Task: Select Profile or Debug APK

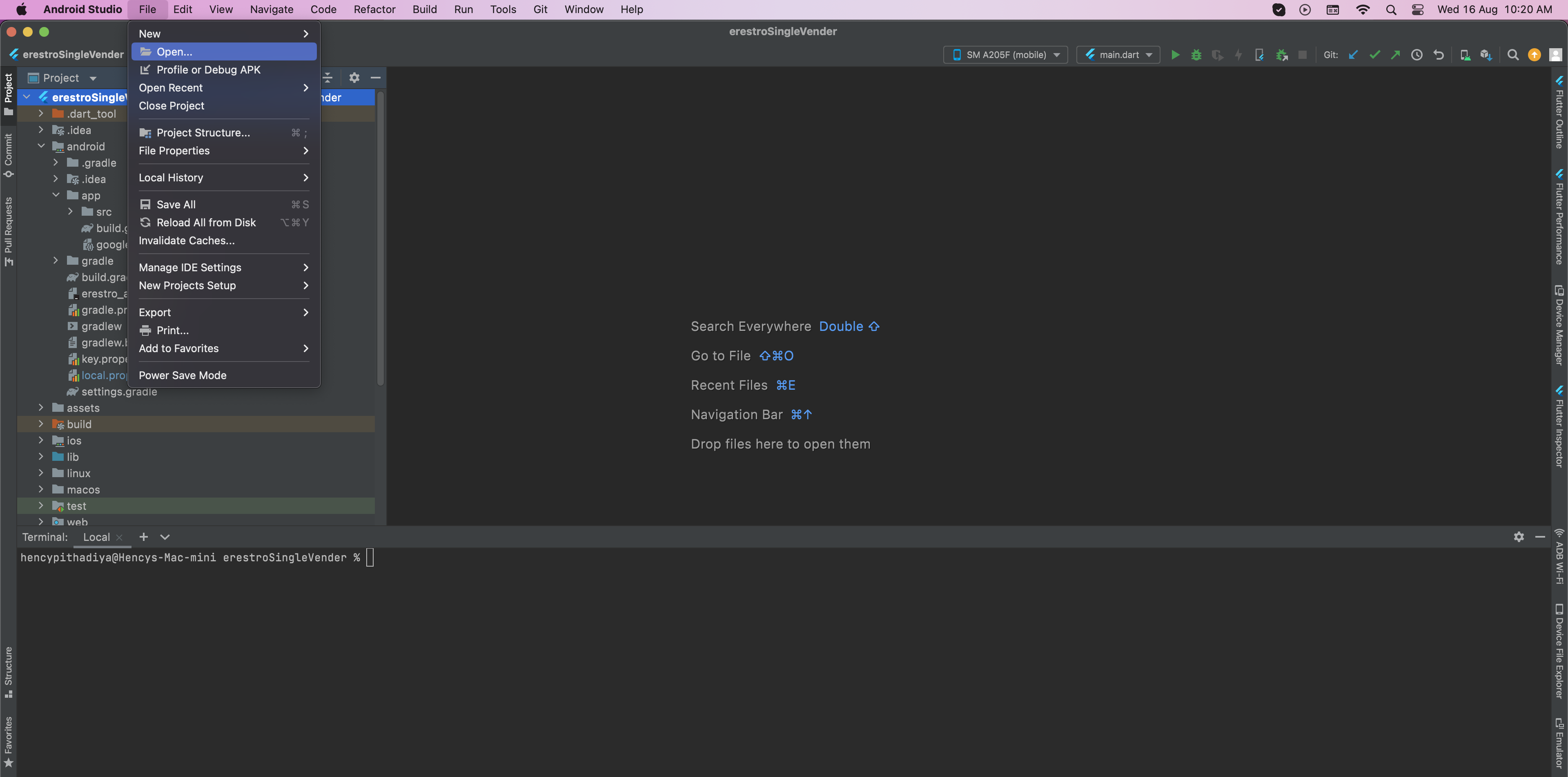Action: pyautogui.click(x=224, y=69)
